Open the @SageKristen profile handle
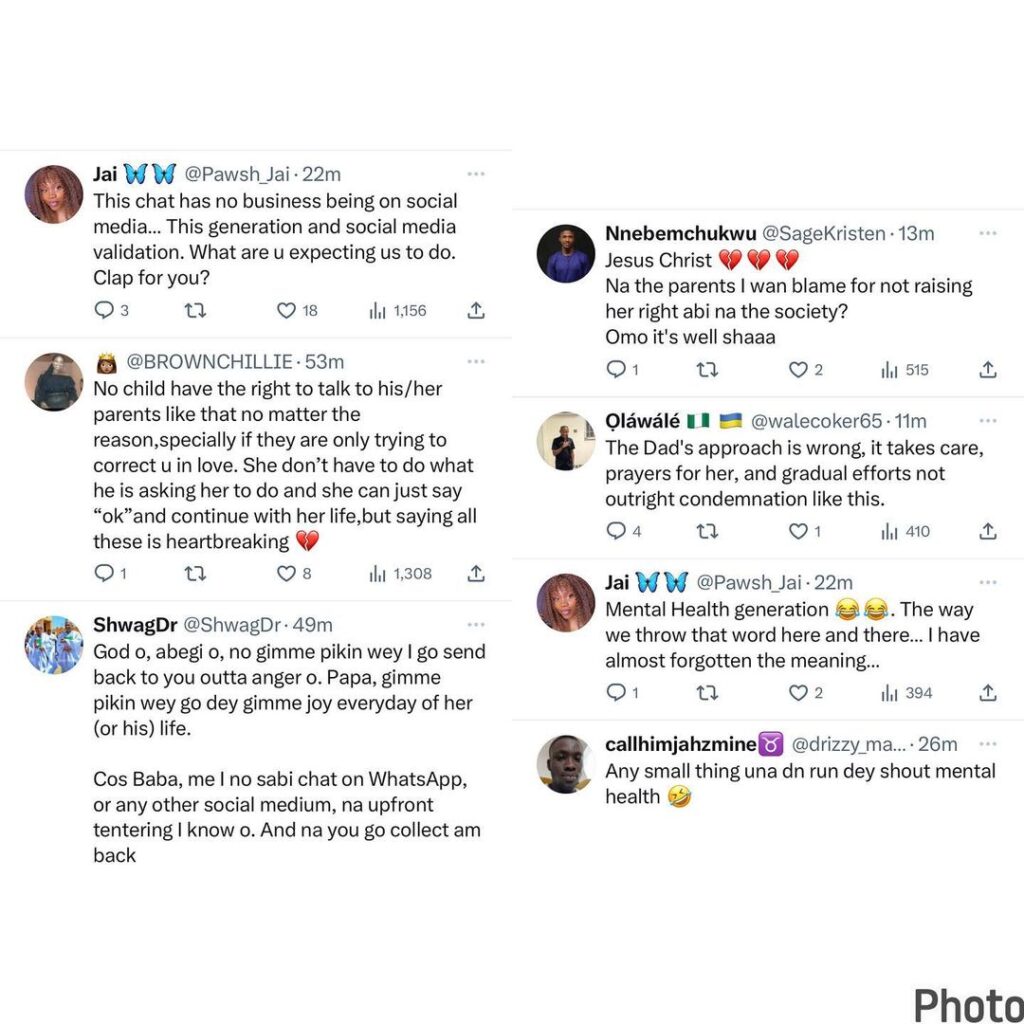The width and height of the screenshot is (1024, 1024). click(824, 234)
